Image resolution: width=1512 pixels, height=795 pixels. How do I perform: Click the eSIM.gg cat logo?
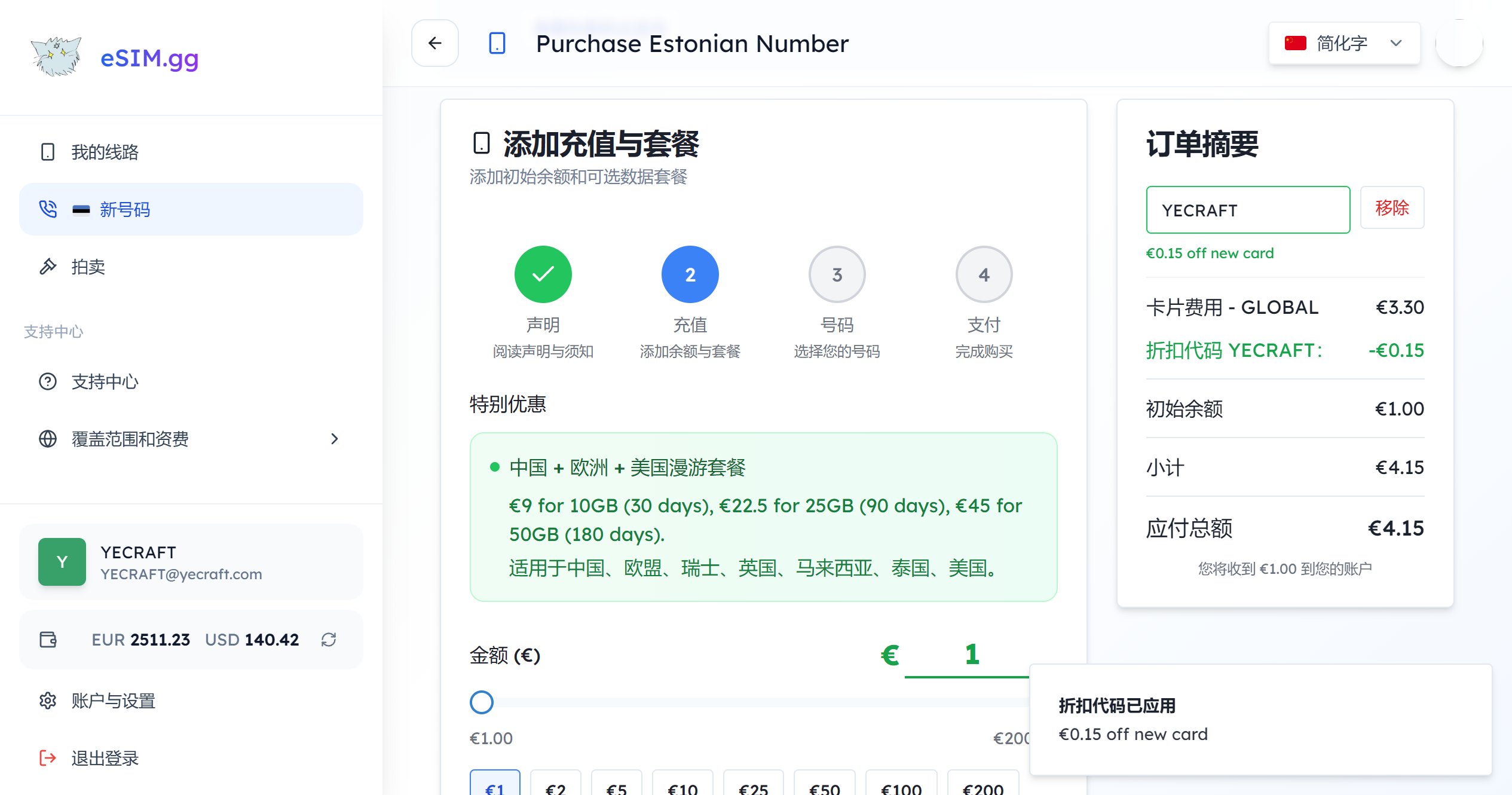pyautogui.click(x=57, y=57)
